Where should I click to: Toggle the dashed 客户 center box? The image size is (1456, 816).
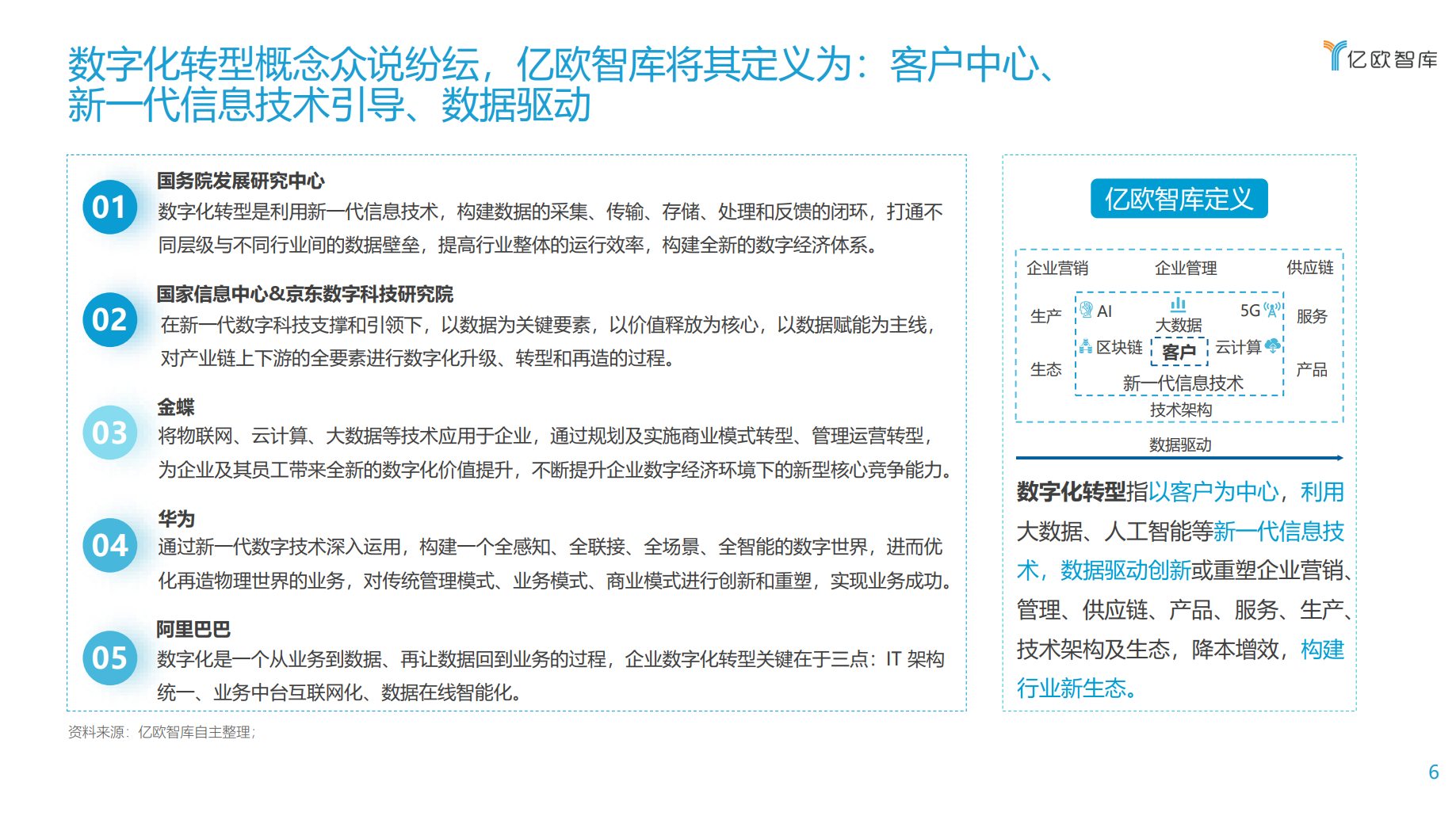click(x=1179, y=350)
